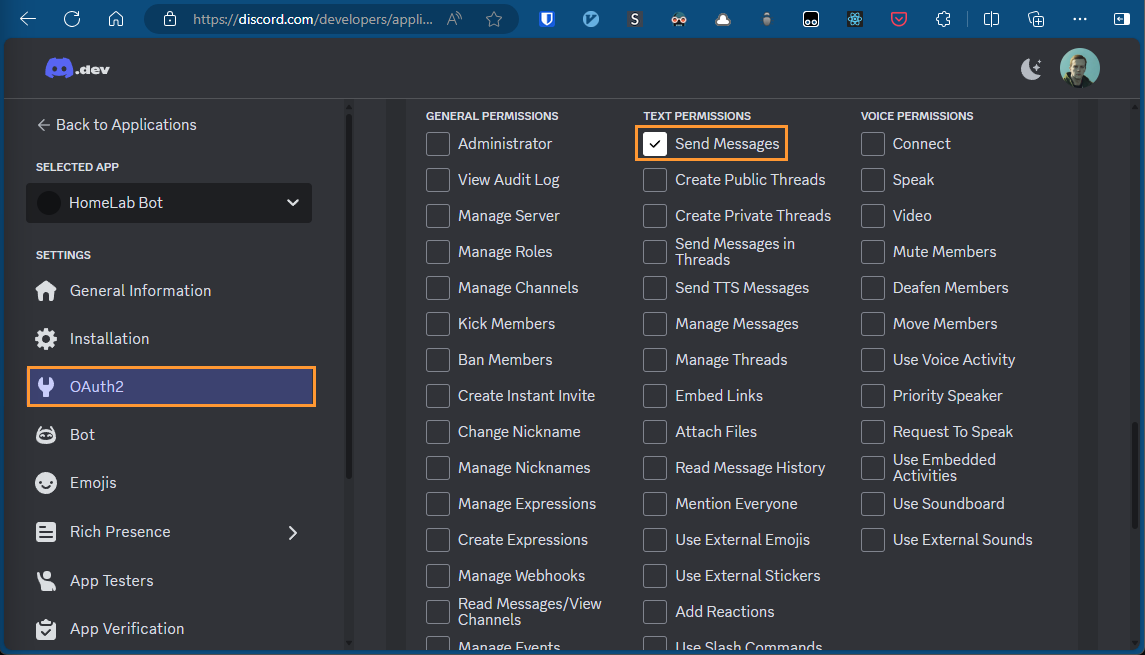This screenshot has height=655, width=1145.
Task: Open the HomeLab Bot app dropdown
Action: coord(169,203)
